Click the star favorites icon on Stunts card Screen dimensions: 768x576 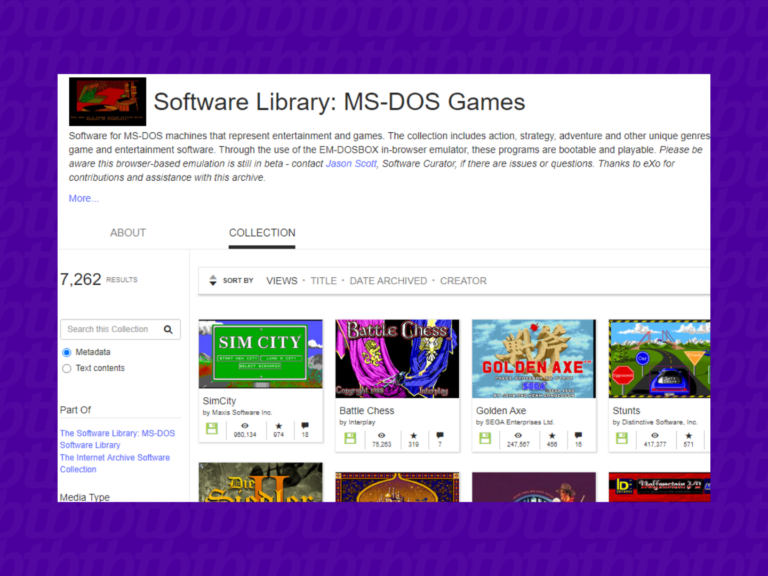[x=689, y=435]
